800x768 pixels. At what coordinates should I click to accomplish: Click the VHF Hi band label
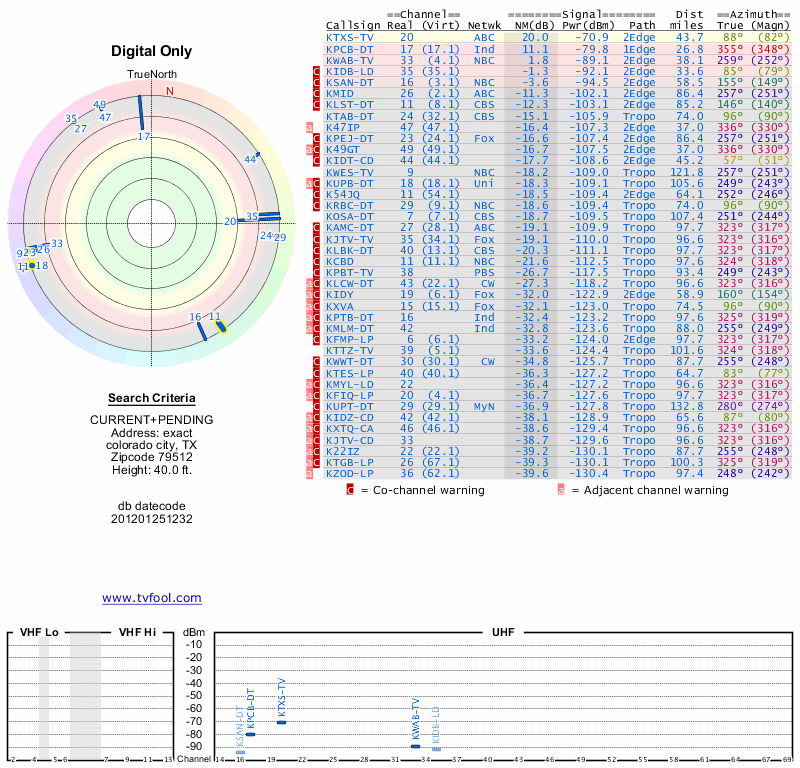(136, 633)
